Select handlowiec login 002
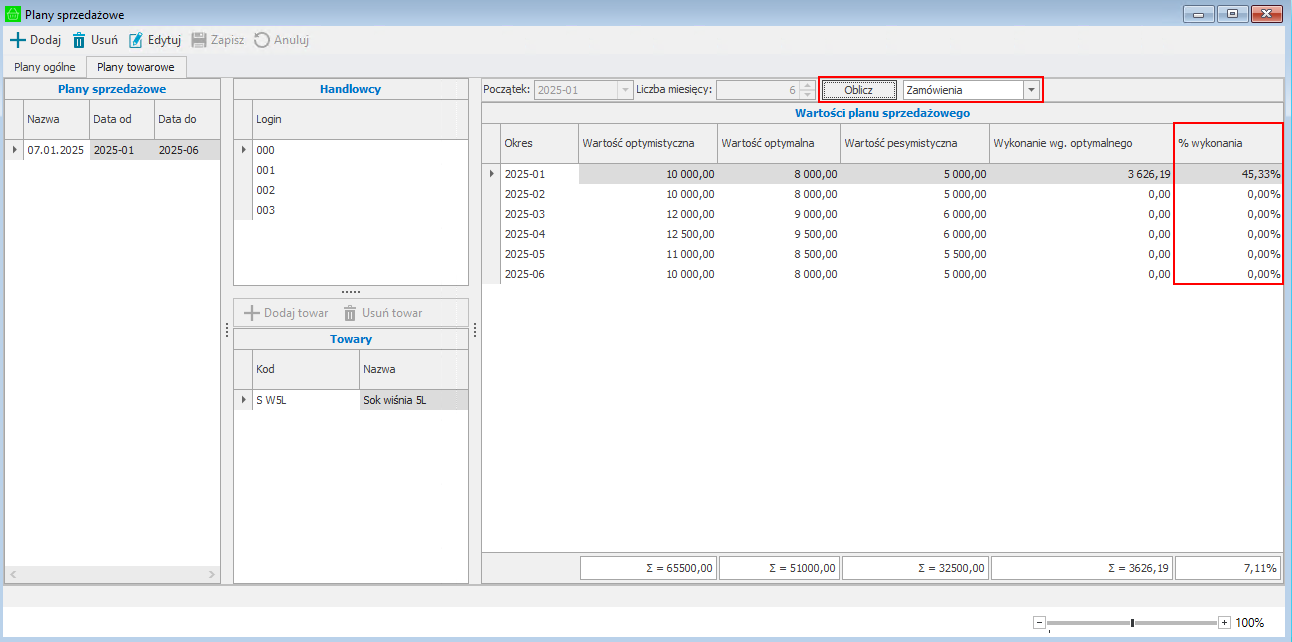The width and height of the screenshot is (1292, 642). pyautogui.click(x=265, y=190)
